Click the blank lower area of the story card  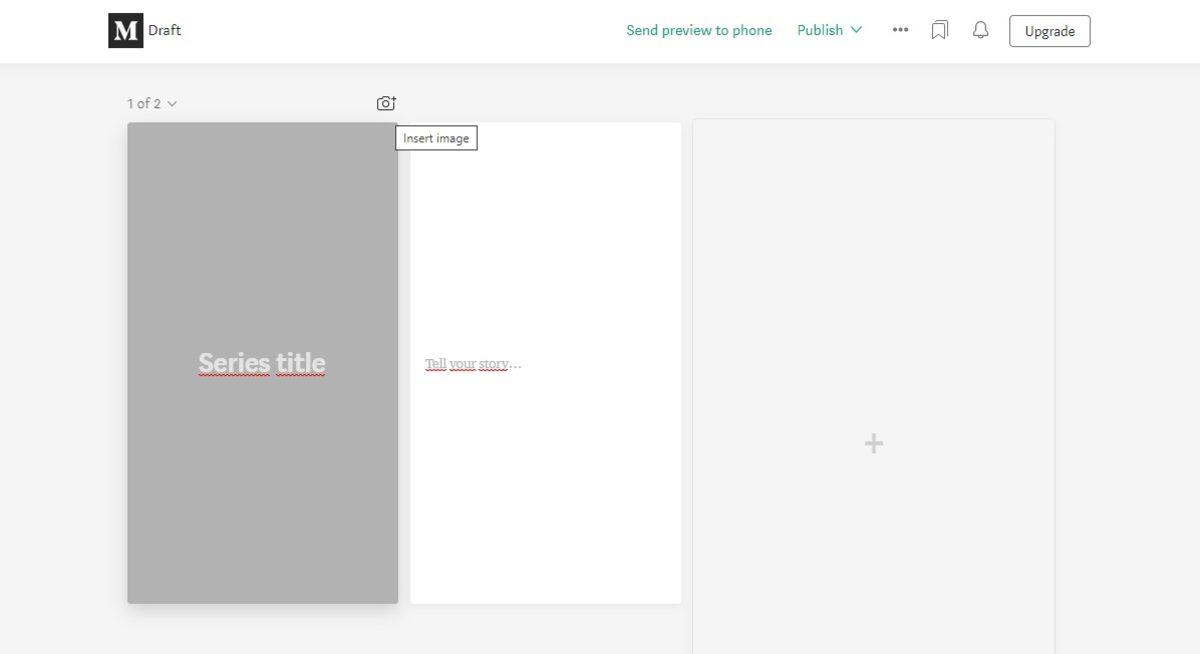click(x=545, y=500)
